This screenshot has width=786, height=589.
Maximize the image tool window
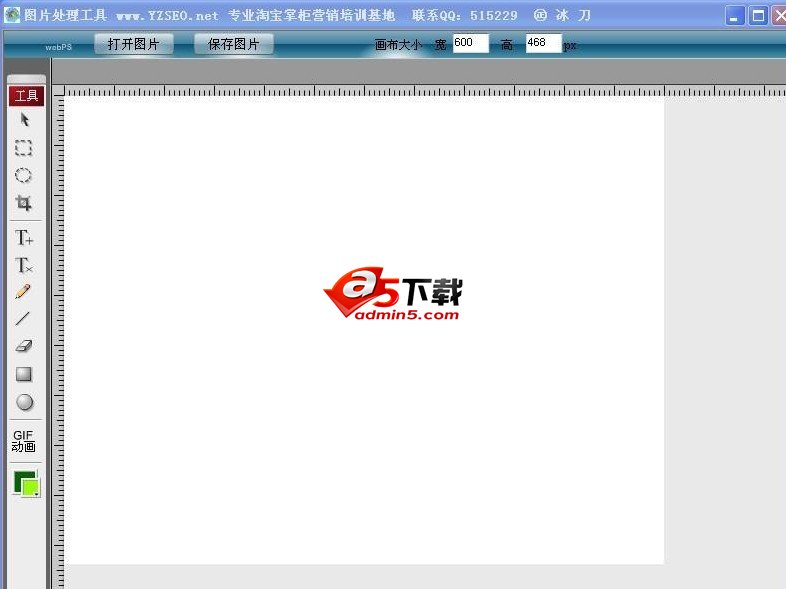click(x=758, y=16)
